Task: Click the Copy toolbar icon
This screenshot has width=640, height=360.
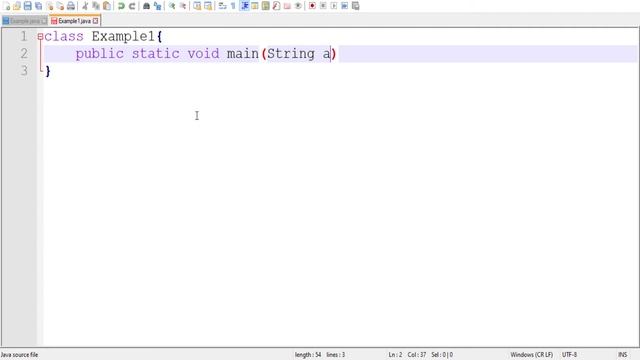Action: tap(96, 6)
